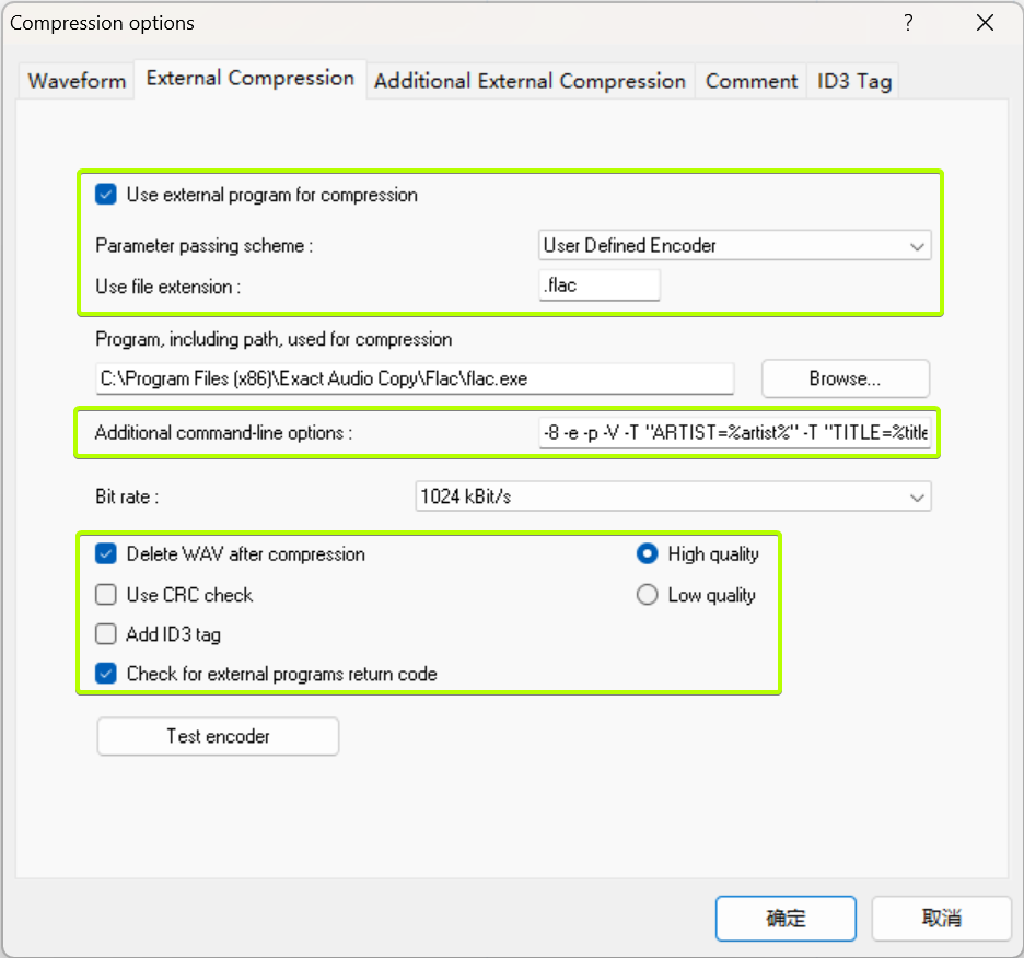This screenshot has height=958, width=1024.
Task: Open the ID3 Tag tab
Action: point(853,81)
